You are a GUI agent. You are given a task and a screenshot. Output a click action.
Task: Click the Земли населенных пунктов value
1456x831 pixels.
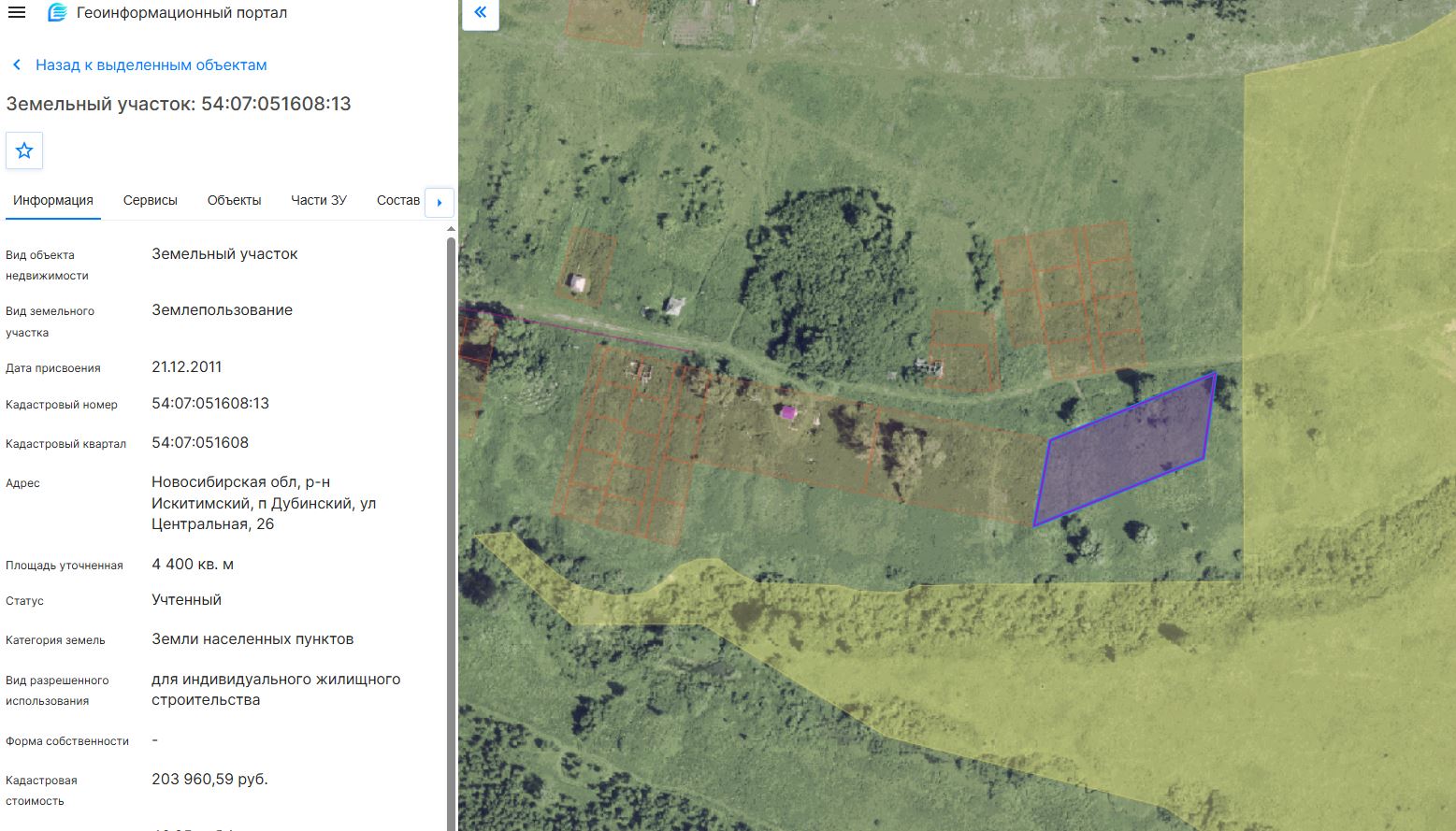252,639
